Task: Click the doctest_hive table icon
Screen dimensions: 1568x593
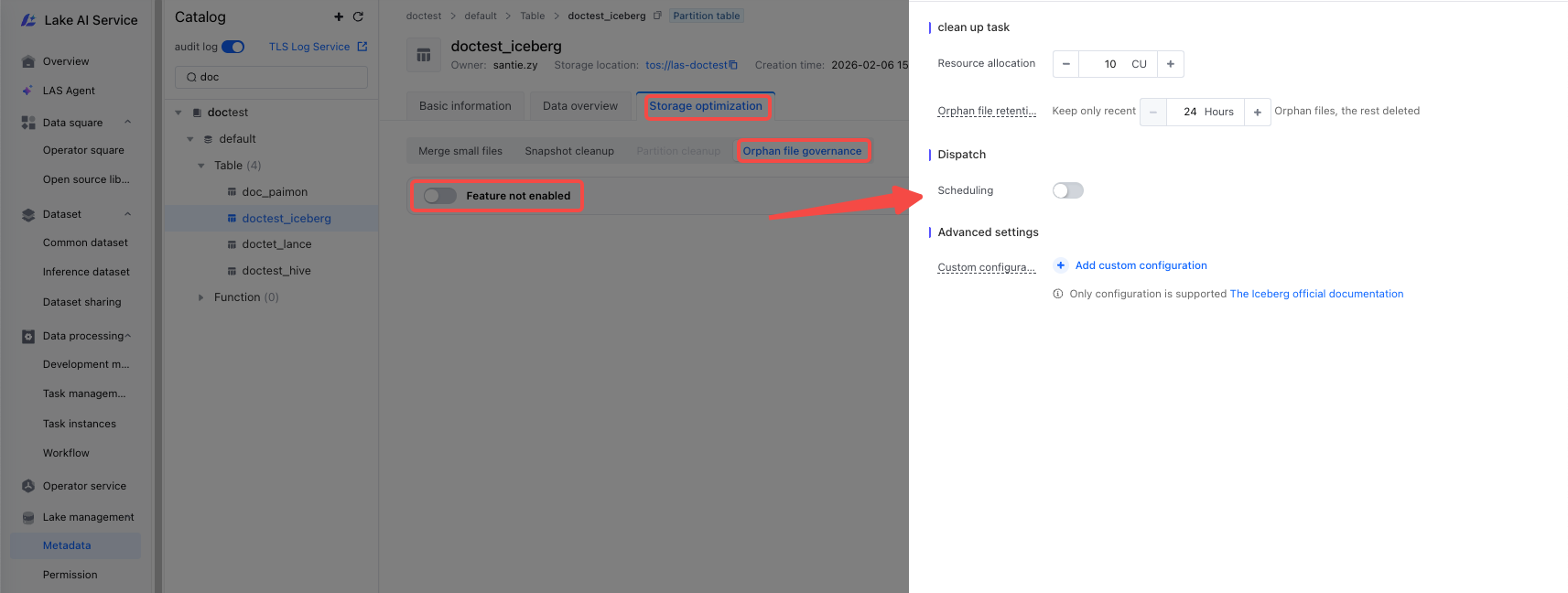Action: [x=232, y=271]
